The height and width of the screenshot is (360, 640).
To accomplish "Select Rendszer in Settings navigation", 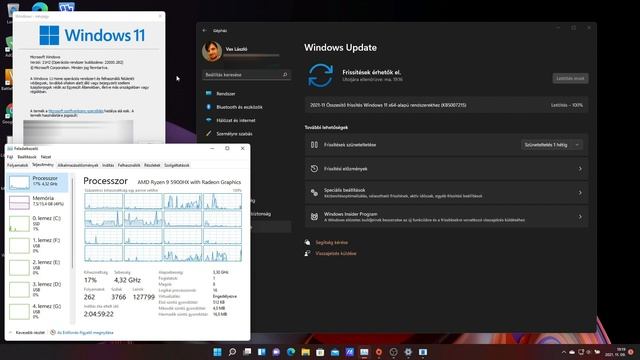I will click(247, 93).
